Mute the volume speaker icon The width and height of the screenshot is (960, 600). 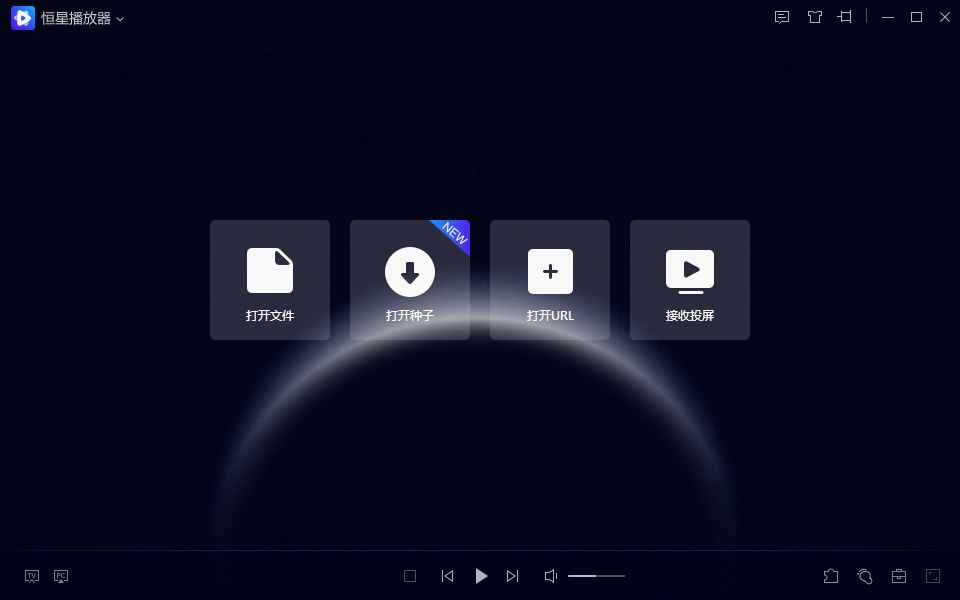(550, 576)
